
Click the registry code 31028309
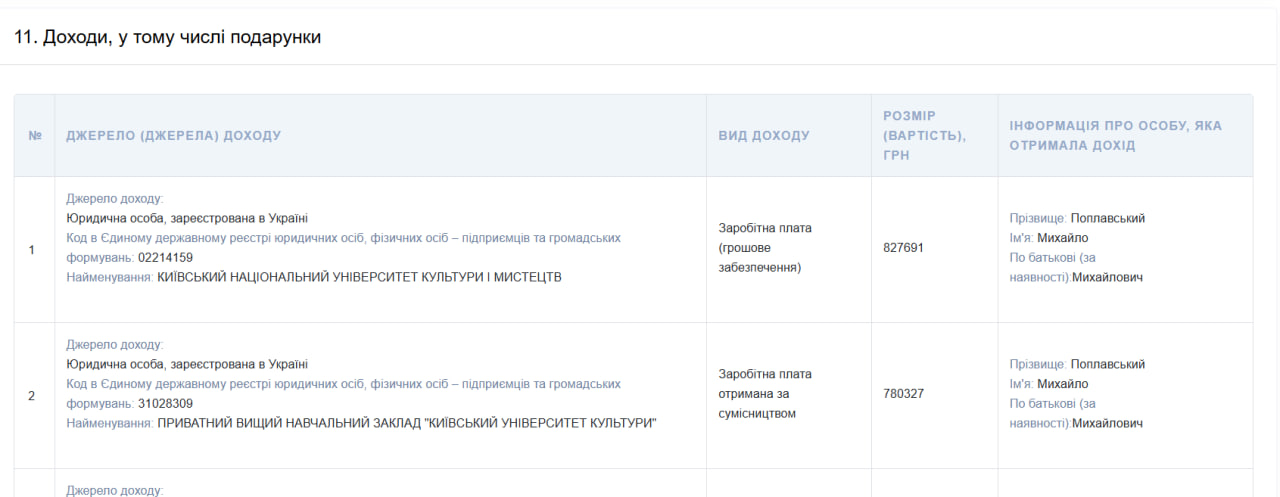(x=165, y=404)
